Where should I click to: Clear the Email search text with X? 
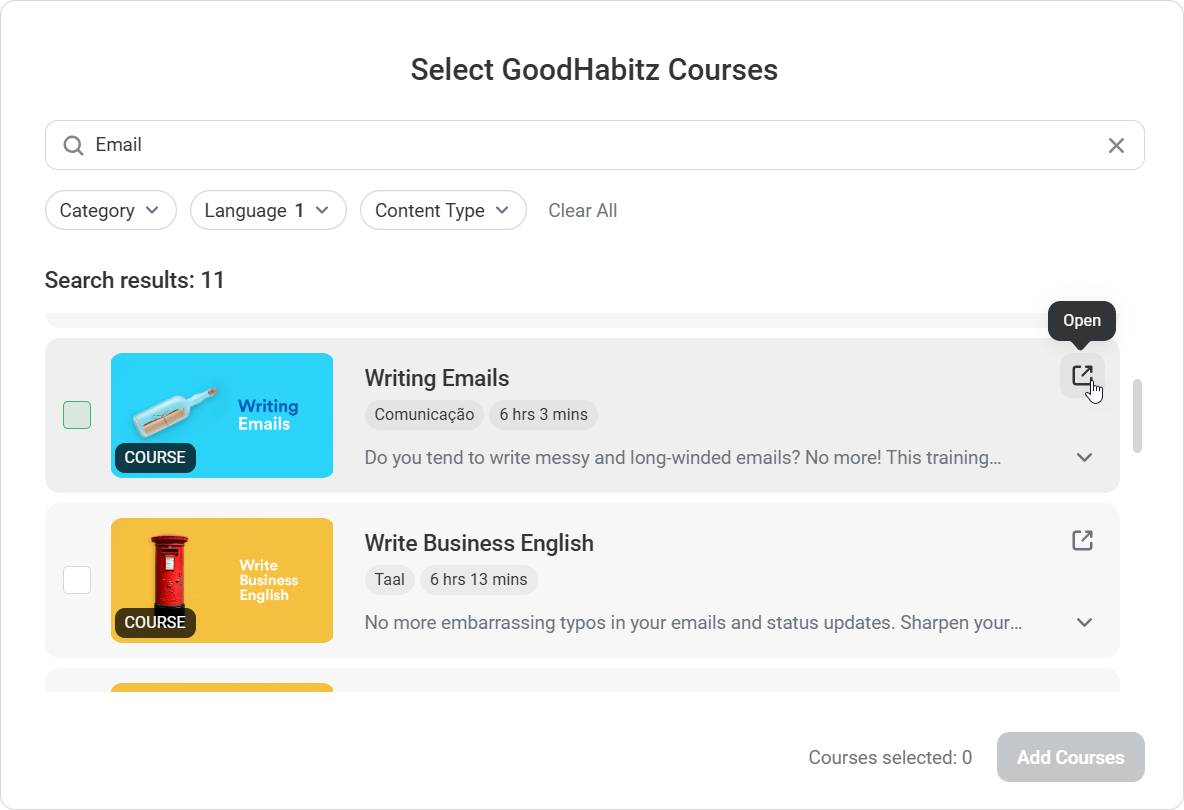click(1116, 145)
